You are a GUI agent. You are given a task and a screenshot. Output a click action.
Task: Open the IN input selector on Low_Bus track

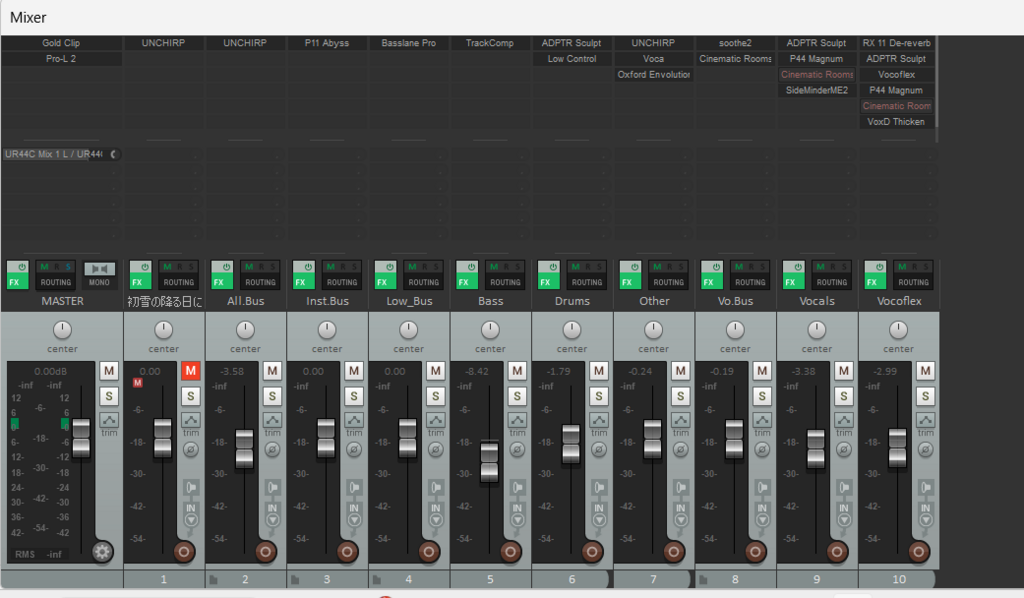(436, 508)
